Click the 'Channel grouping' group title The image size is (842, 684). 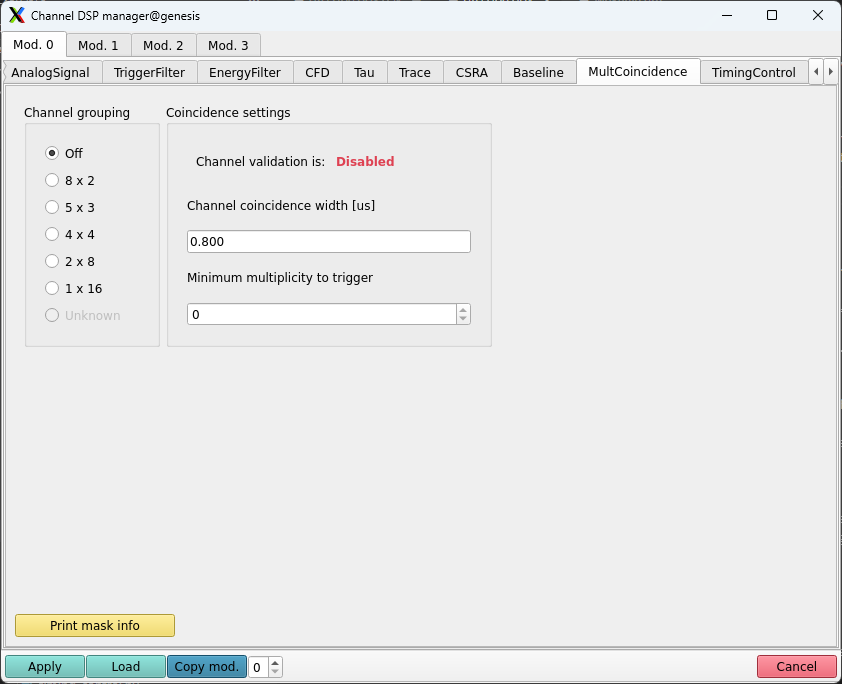77,113
